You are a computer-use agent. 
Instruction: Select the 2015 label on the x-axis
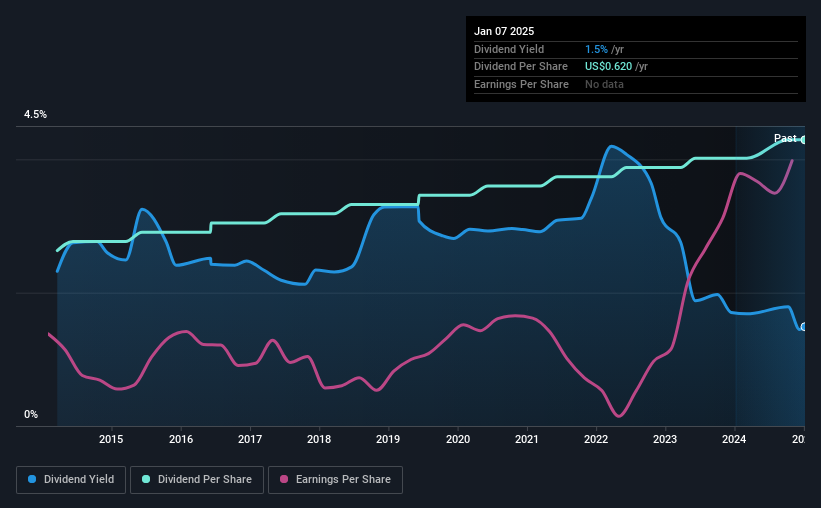[111, 439]
